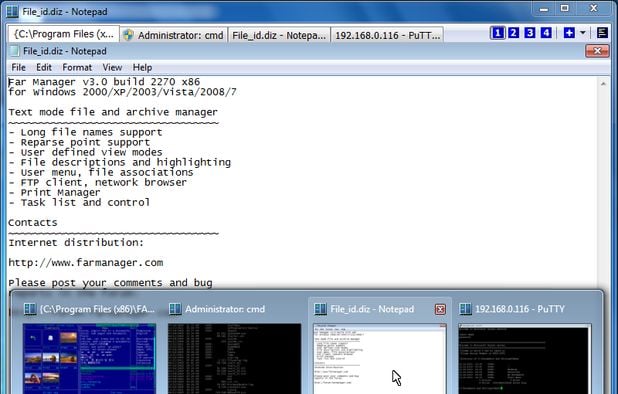The width and height of the screenshot is (618, 394).
Task: Switch to desktop number 2 button
Action: pos(514,33)
